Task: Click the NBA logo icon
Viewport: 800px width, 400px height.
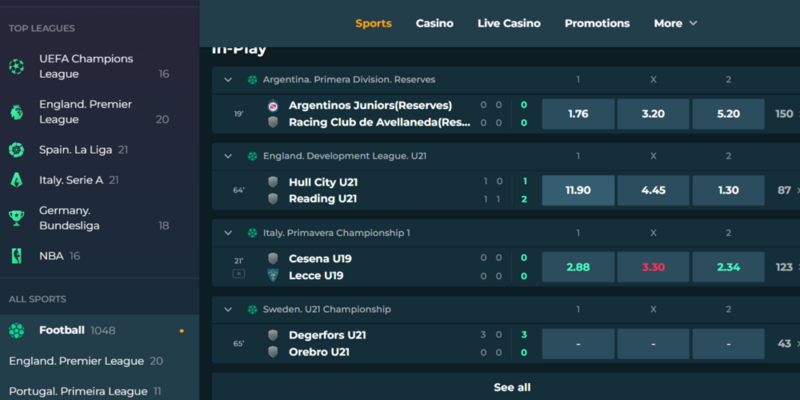Action: click(x=16, y=256)
